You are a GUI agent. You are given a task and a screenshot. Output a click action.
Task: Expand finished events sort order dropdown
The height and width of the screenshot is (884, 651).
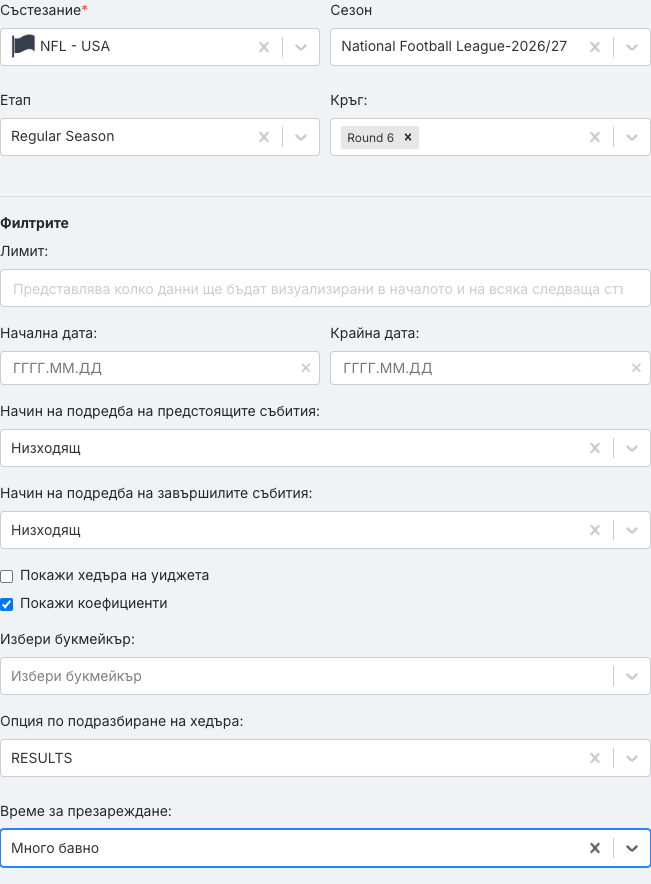pyautogui.click(x=632, y=530)
